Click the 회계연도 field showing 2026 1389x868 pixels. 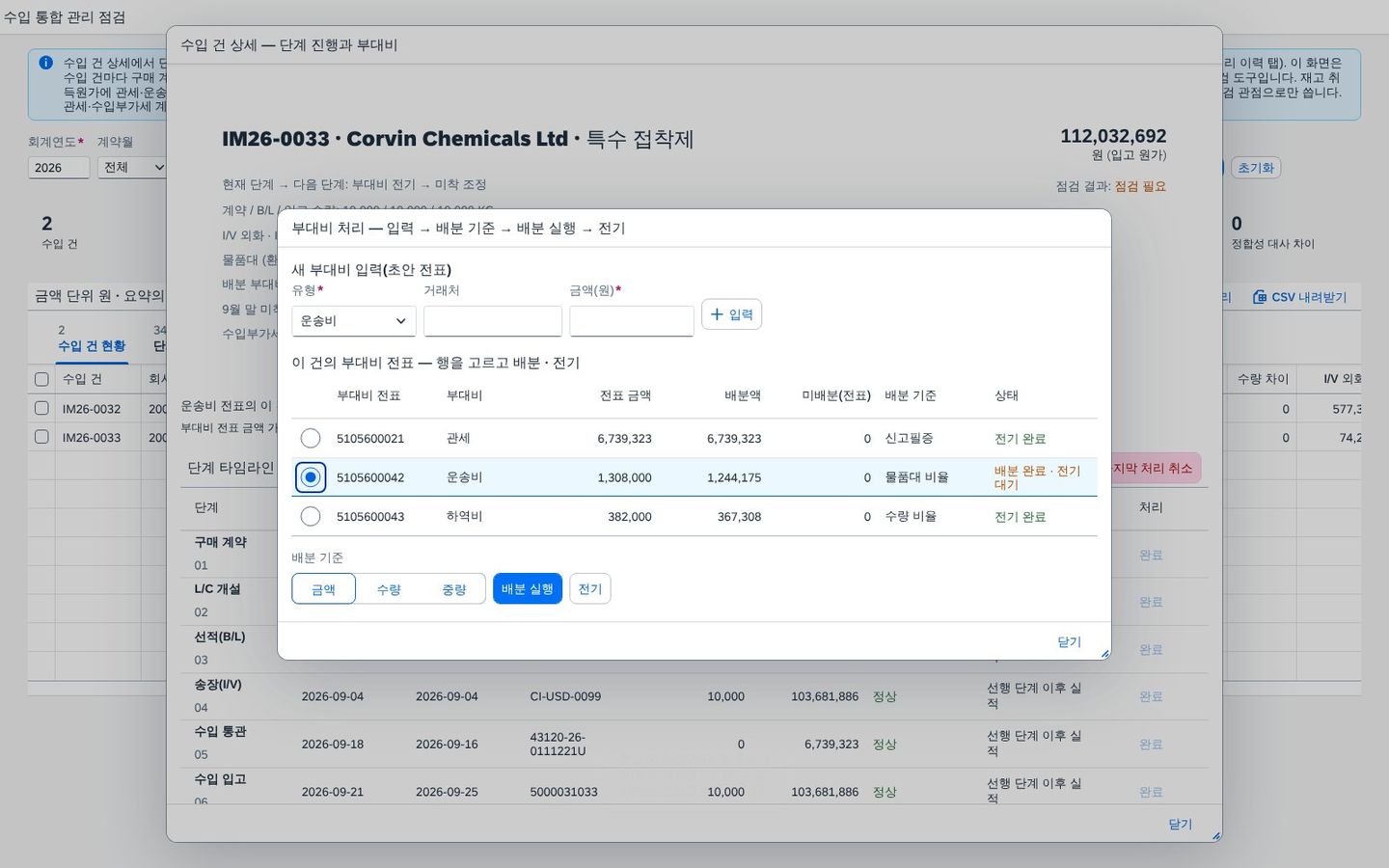click(x=59, y=168)
